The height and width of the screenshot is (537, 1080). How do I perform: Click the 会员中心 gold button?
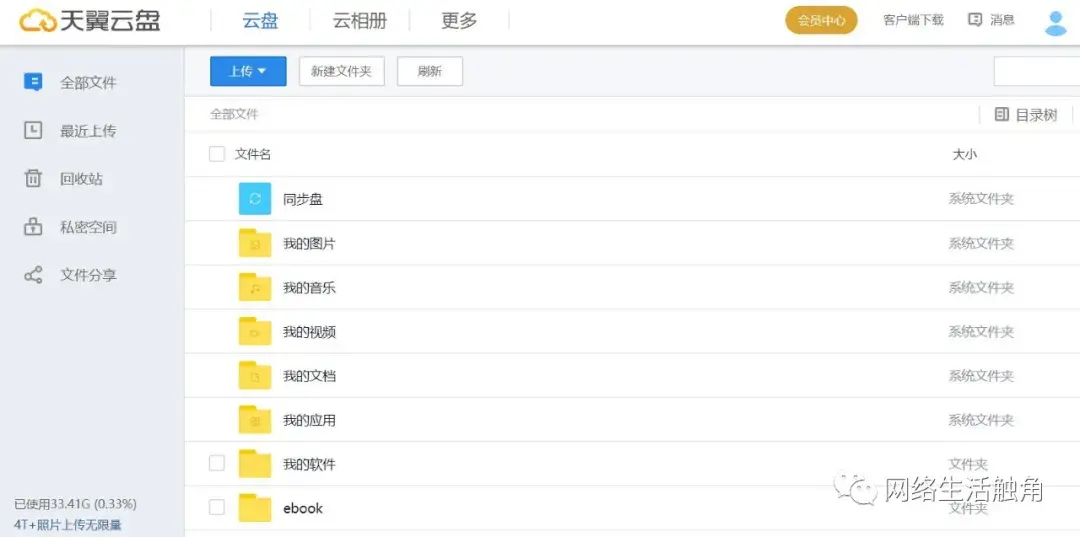(821, 21)
